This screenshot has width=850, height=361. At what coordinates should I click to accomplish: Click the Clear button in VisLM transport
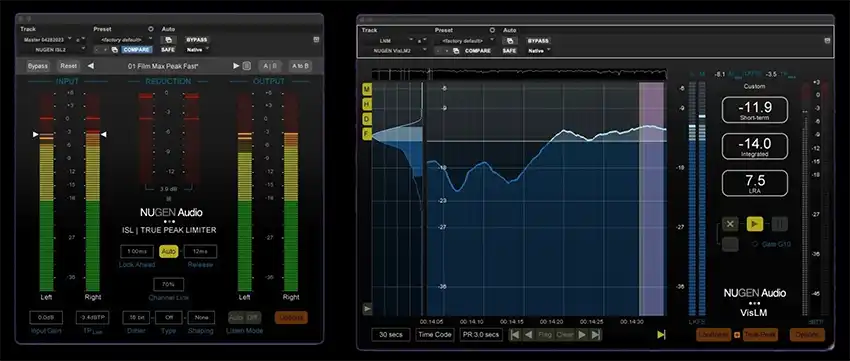(565, 335)
